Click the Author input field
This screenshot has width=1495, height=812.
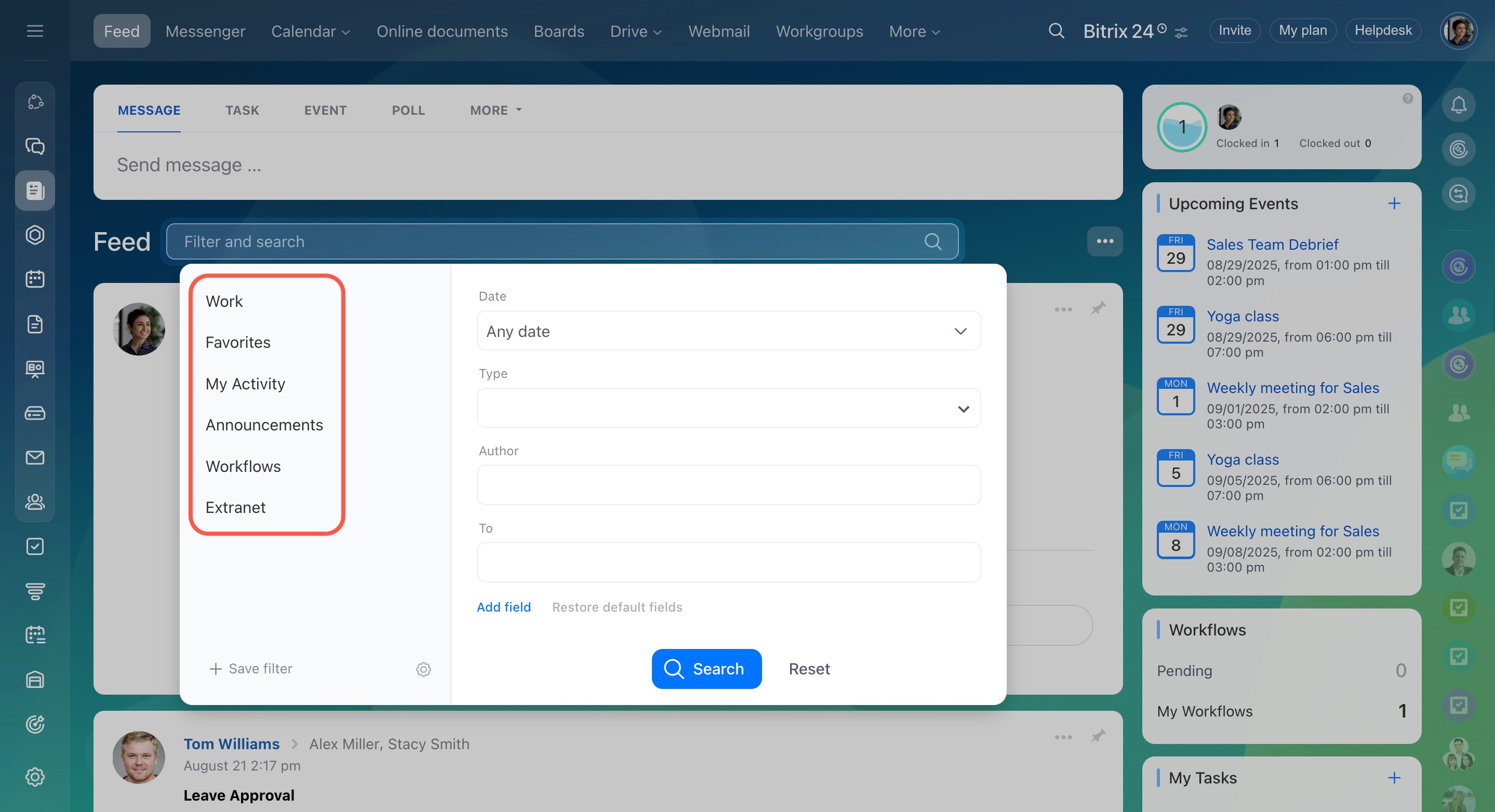click(728, 485)
